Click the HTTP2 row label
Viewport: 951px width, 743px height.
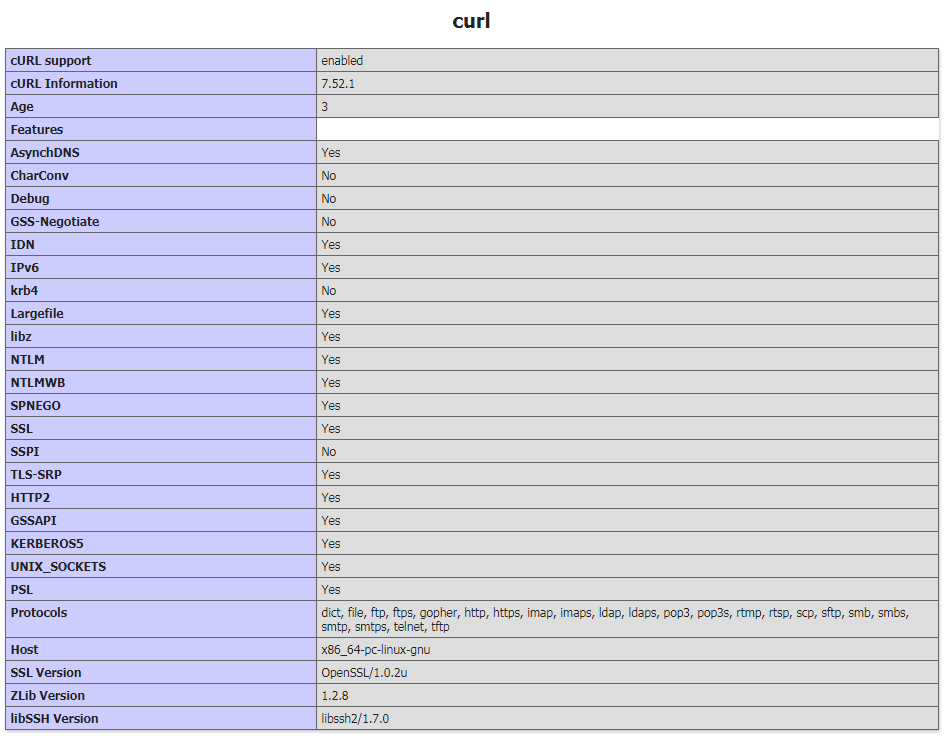[30, 498]
